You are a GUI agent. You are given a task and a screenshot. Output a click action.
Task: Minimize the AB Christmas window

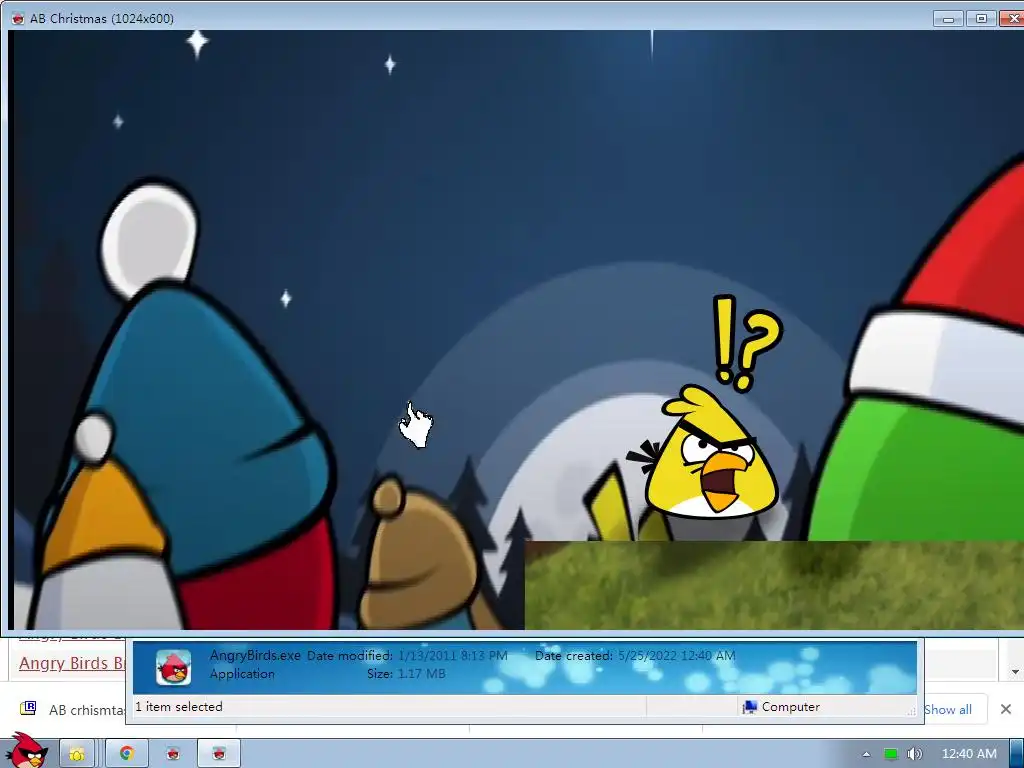click(x=948, y=18)
